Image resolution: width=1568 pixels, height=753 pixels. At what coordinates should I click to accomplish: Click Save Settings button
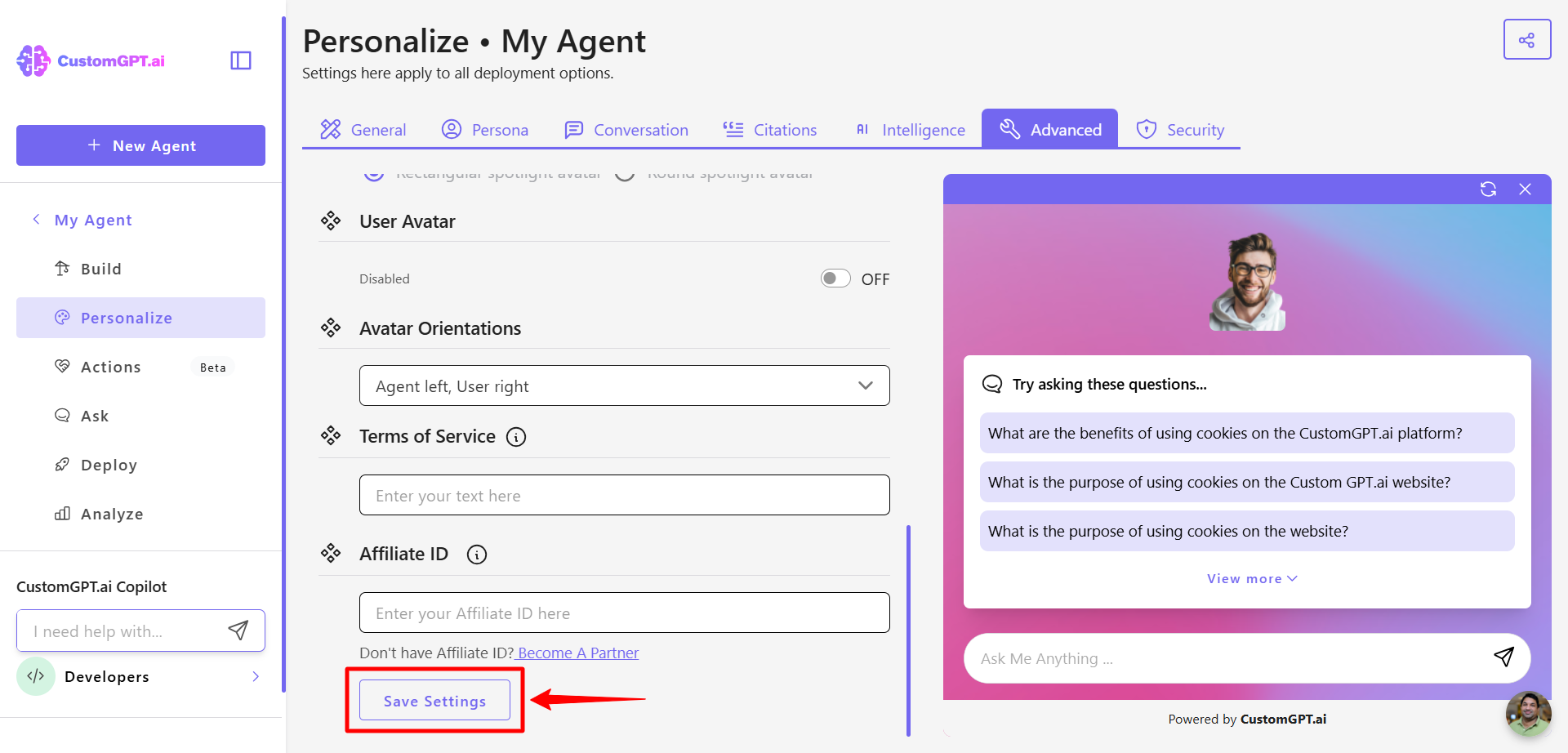point(434,701)
